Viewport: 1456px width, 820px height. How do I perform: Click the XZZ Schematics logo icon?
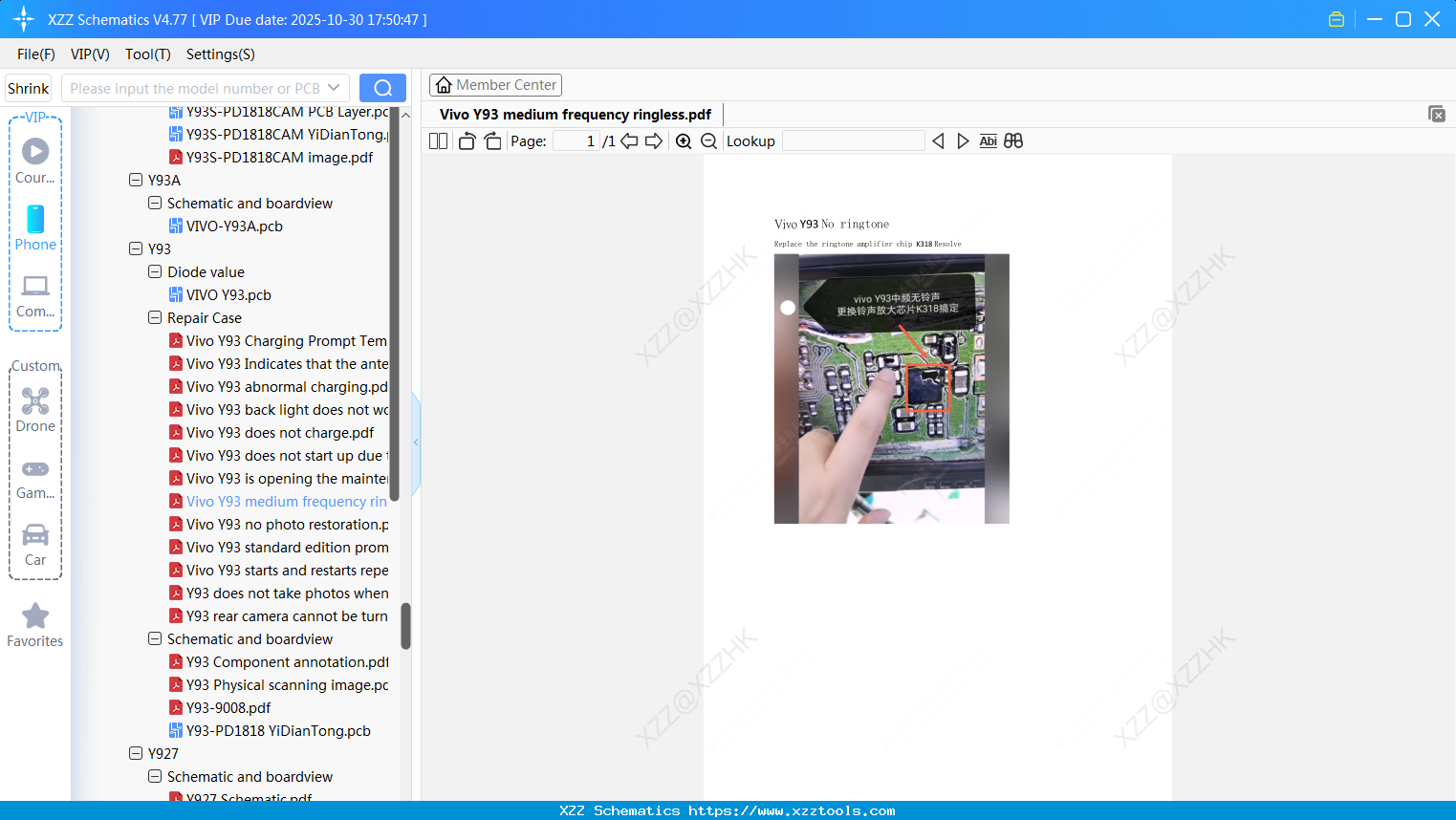24,19
